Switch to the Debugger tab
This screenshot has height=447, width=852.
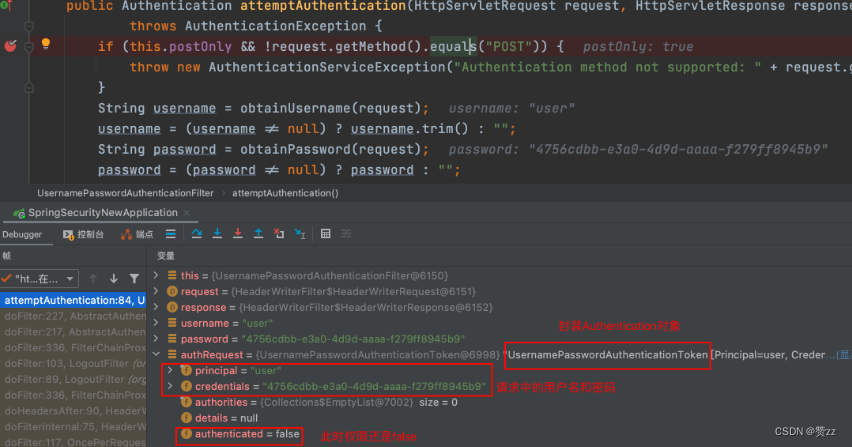click(22, 235)
